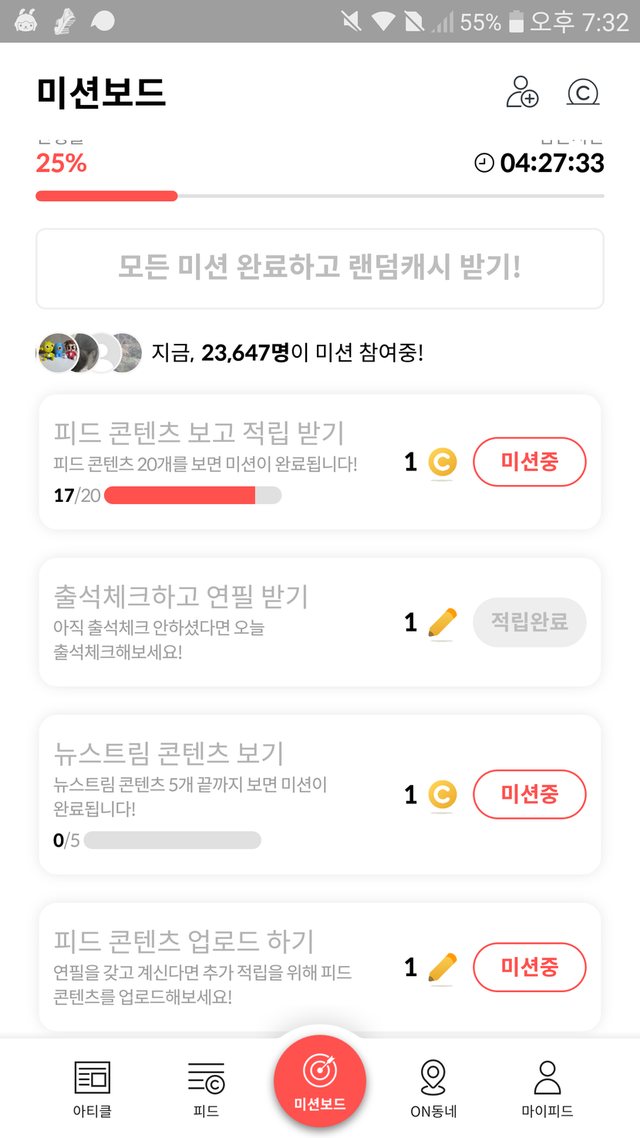This screenshot has width=640, height=1138.
Task: Tap the clock icon beside the countdown
Action: coord(484,162)
